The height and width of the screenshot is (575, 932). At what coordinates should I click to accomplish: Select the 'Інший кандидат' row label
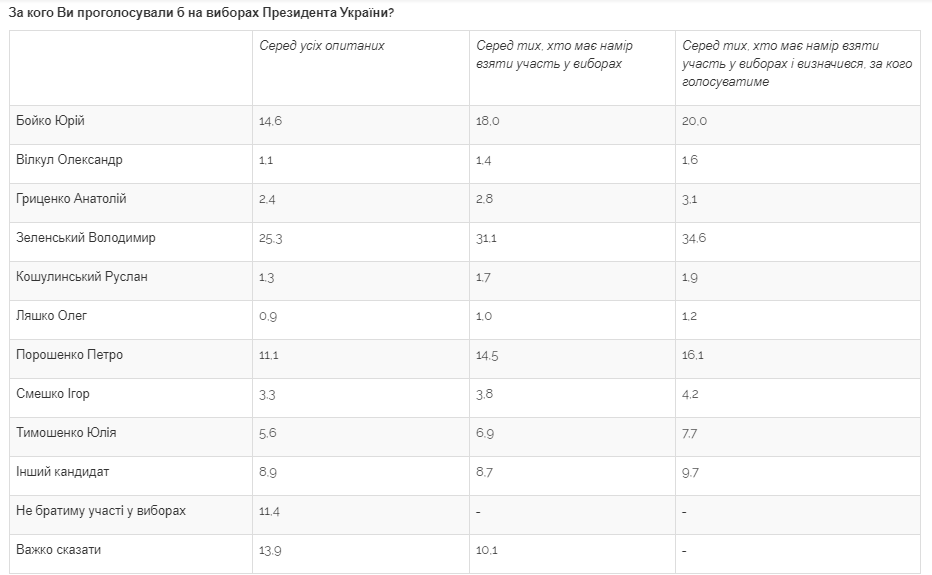[63, 472]
